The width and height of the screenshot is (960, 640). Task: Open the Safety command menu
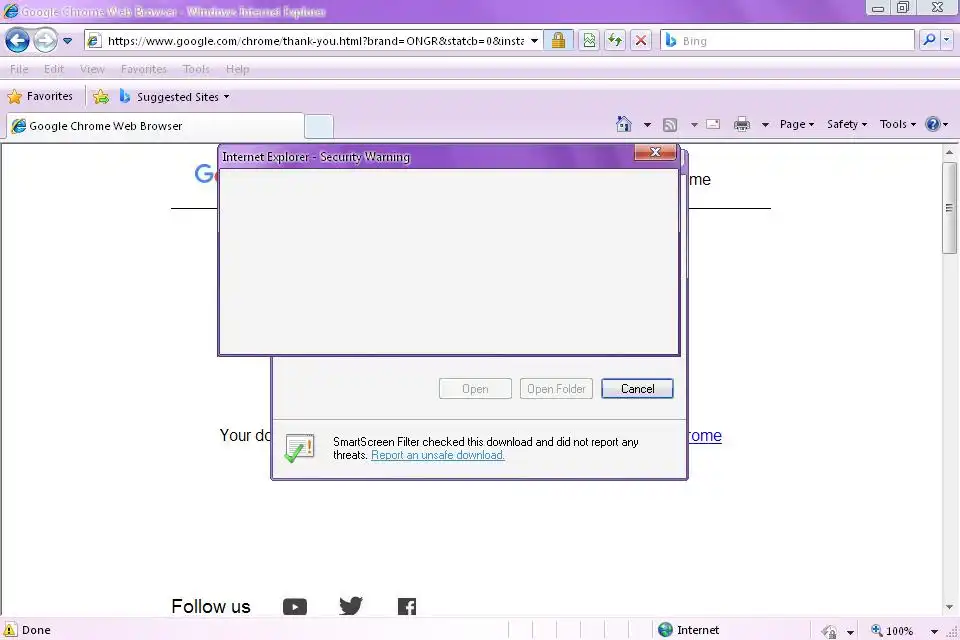click(x=847, y=124)
